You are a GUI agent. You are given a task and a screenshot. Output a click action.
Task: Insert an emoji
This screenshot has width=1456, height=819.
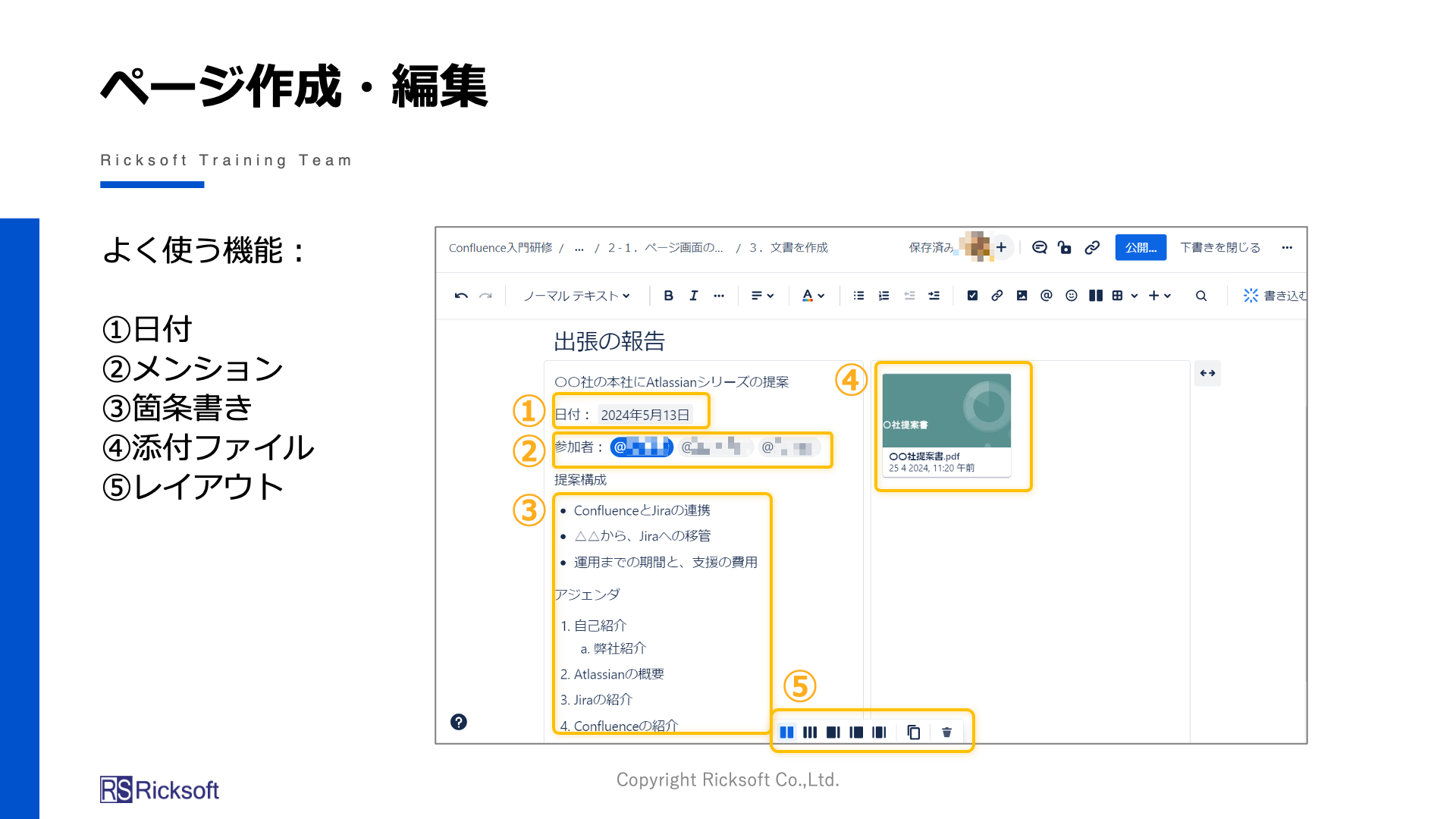(1072, 296)
